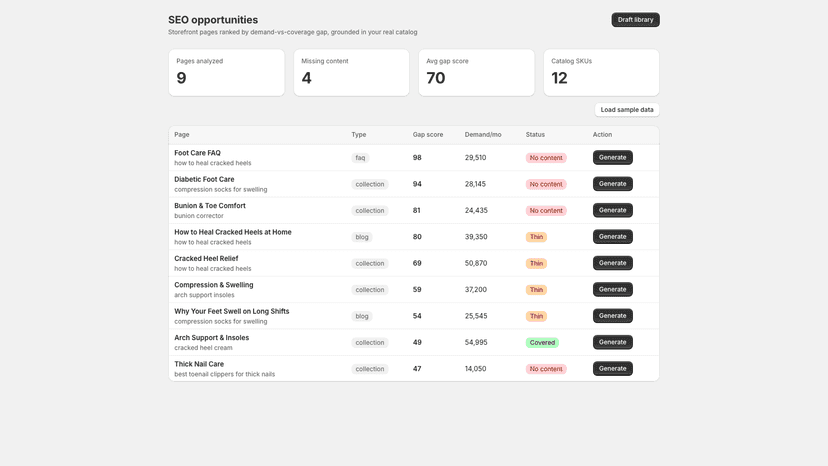The image size is (828, 466).
Task: Click demand value 14,050
Action: (475, 369)
